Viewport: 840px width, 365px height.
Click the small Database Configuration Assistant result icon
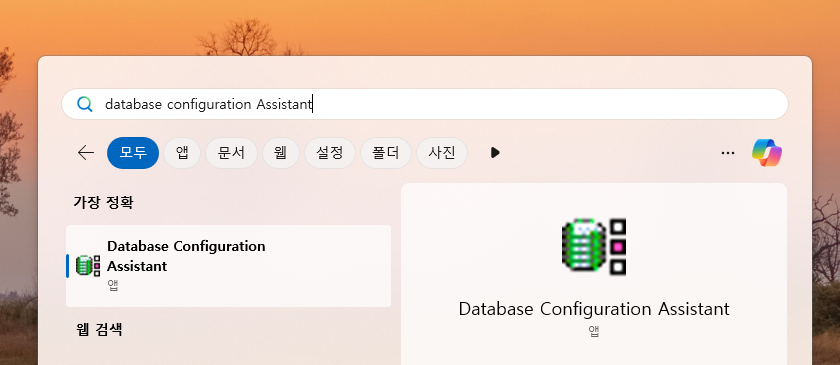tap(88, 266)
